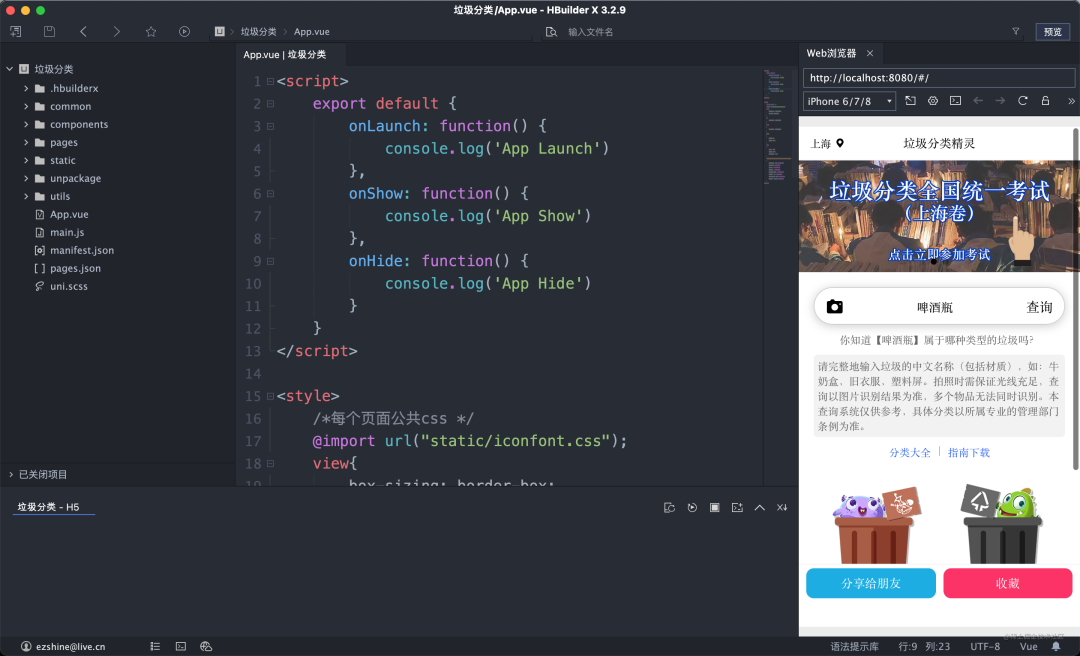Fold the style block at line 15

(x=271, y=396)
